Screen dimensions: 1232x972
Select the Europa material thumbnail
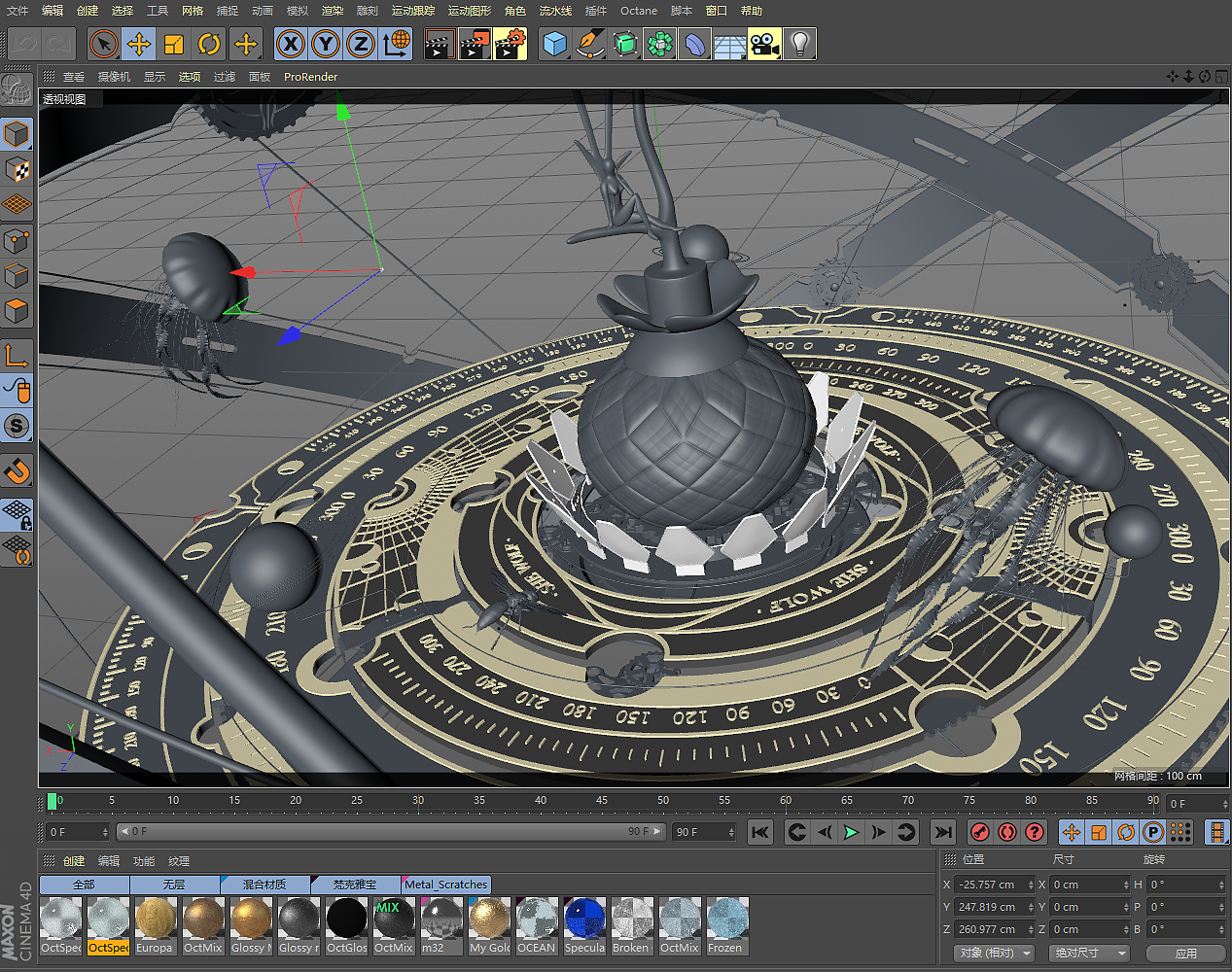155,926
